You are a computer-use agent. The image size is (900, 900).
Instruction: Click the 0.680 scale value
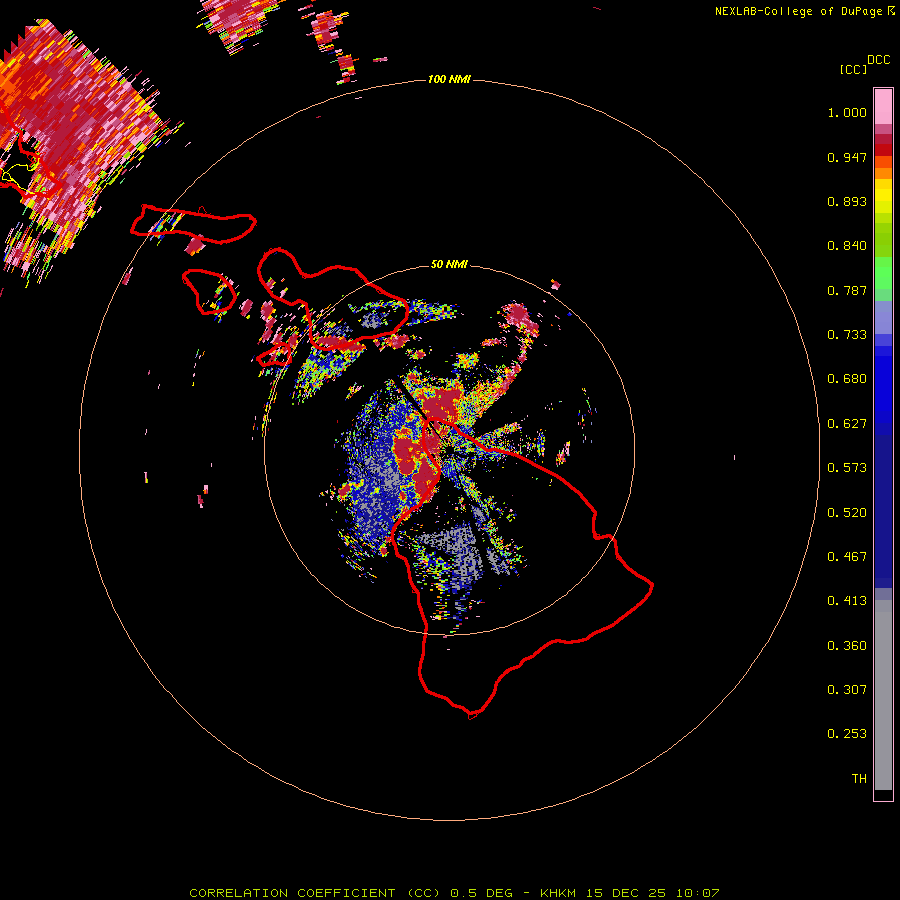click(847, 379)
